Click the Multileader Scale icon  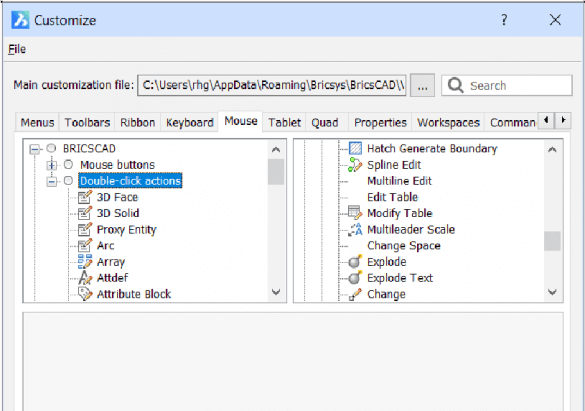pyautogui.click(x=355, y=229)
